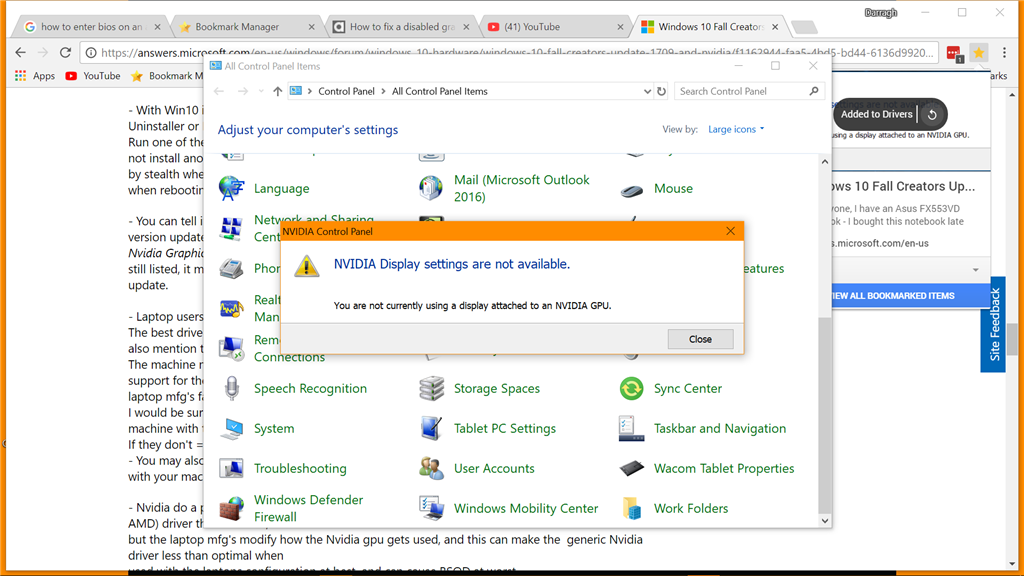Open a new Chrome tab
Viewport: 1024px width, 576px height.
804,27
